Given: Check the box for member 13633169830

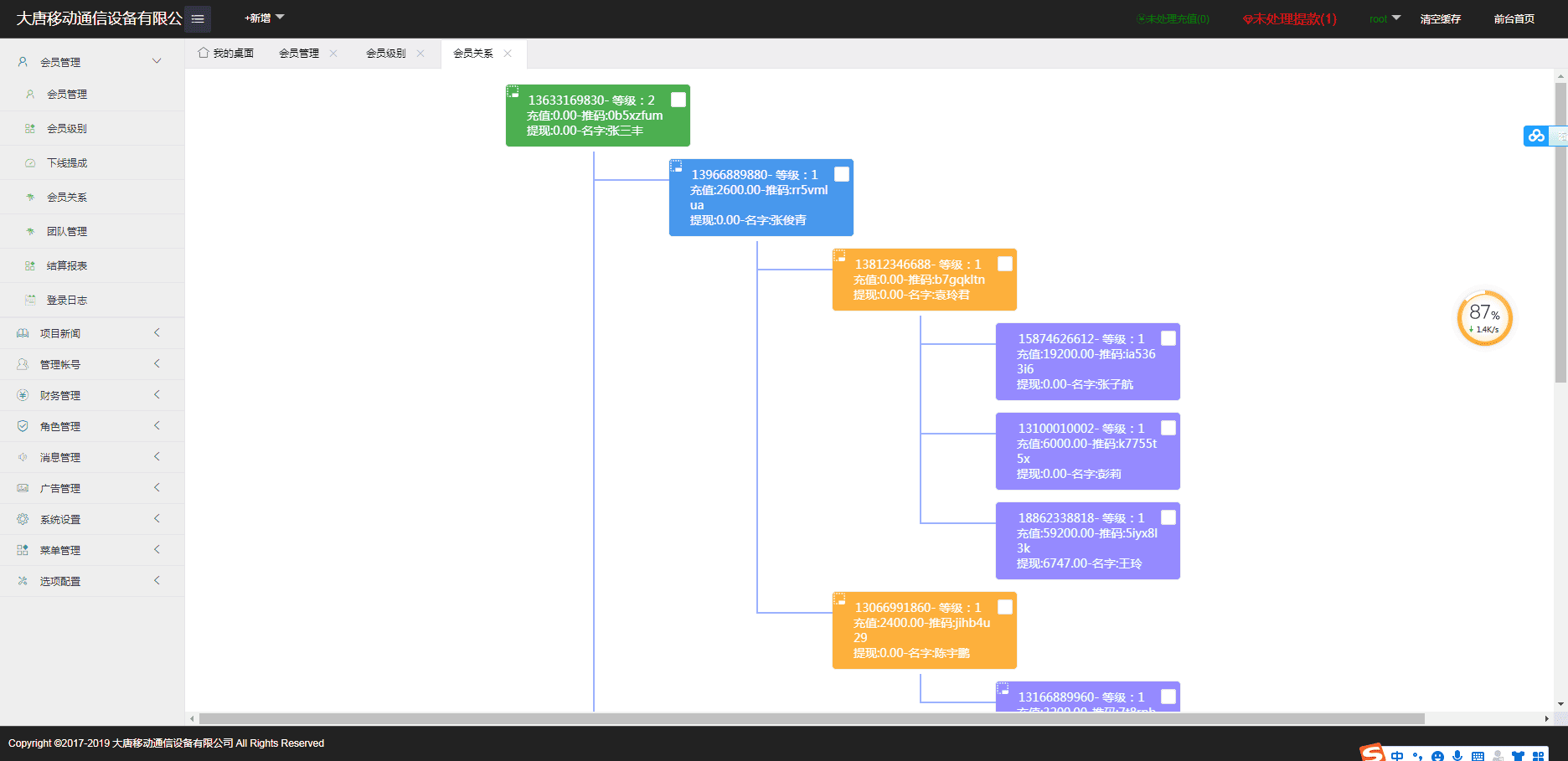Looking at the screenshot, I should (678, 100).
